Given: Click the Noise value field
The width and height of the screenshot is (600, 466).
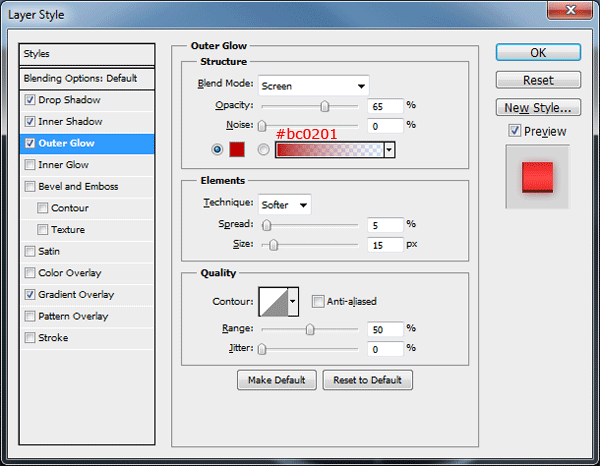Looking at the screenshot, I should [x=385, y=126].
